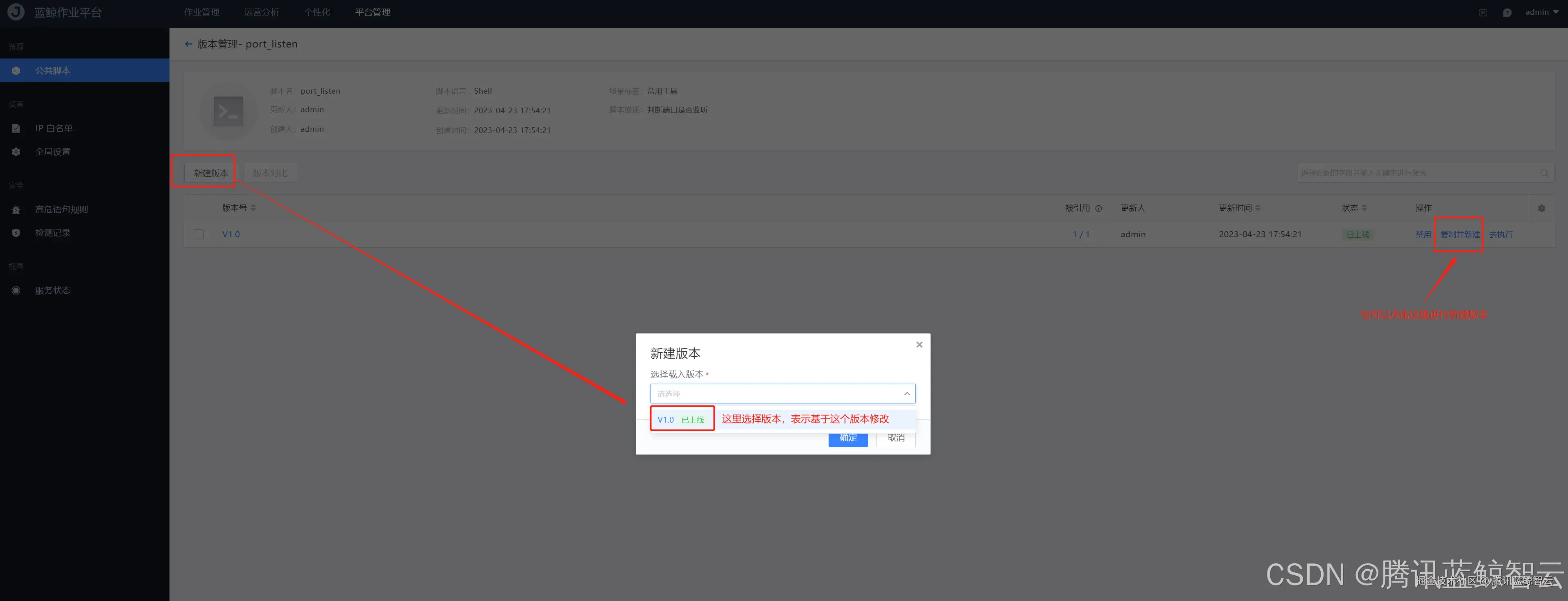Sort the table by 更新时间

pyautogui.click(x=1258, y=208)
